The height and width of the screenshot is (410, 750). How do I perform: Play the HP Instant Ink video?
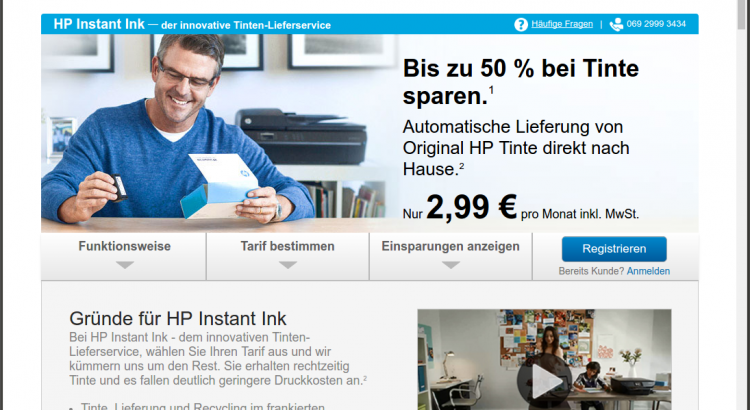click(544, 381)
